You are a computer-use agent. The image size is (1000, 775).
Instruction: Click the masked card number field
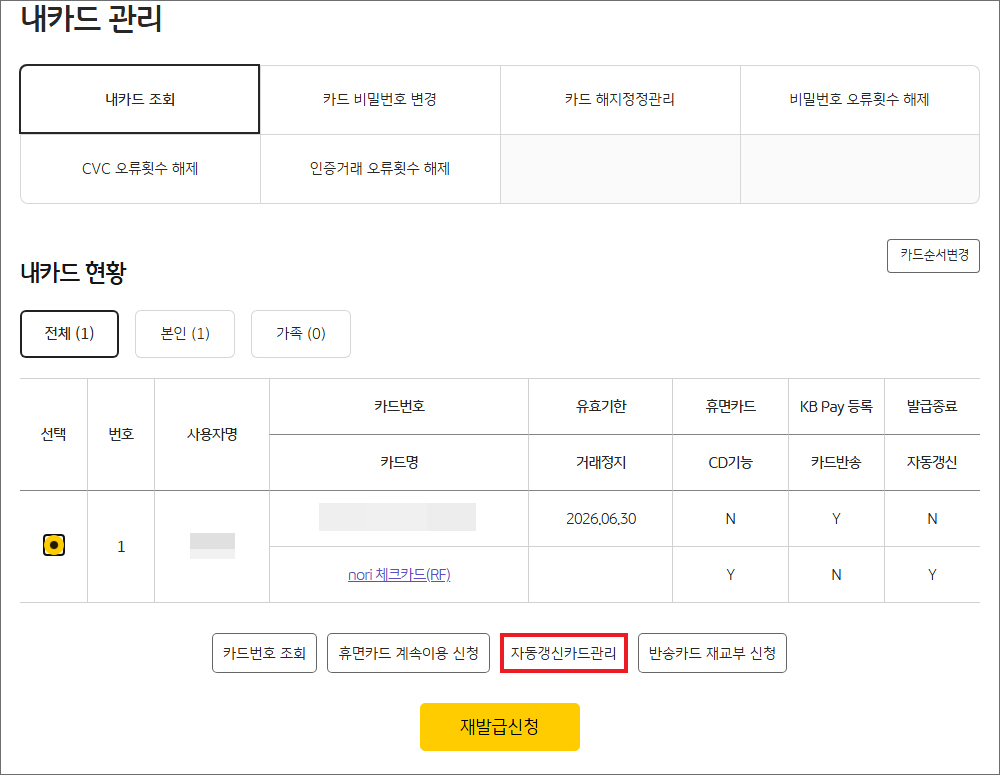[398, 518]
